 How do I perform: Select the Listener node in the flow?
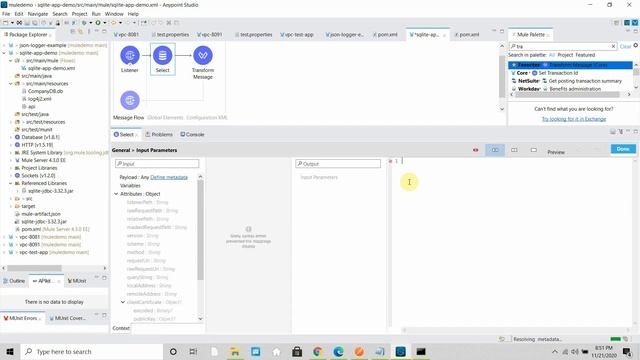pos(130,56)
